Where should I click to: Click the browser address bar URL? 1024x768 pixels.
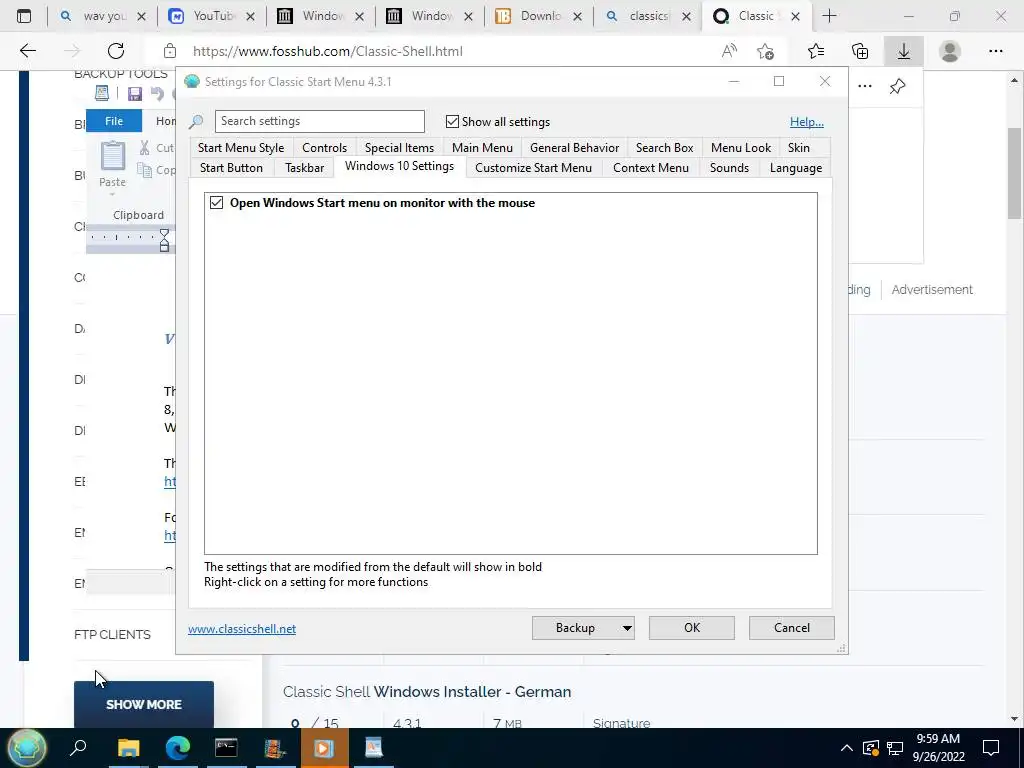pyautogui.click(x=328, y=51)
